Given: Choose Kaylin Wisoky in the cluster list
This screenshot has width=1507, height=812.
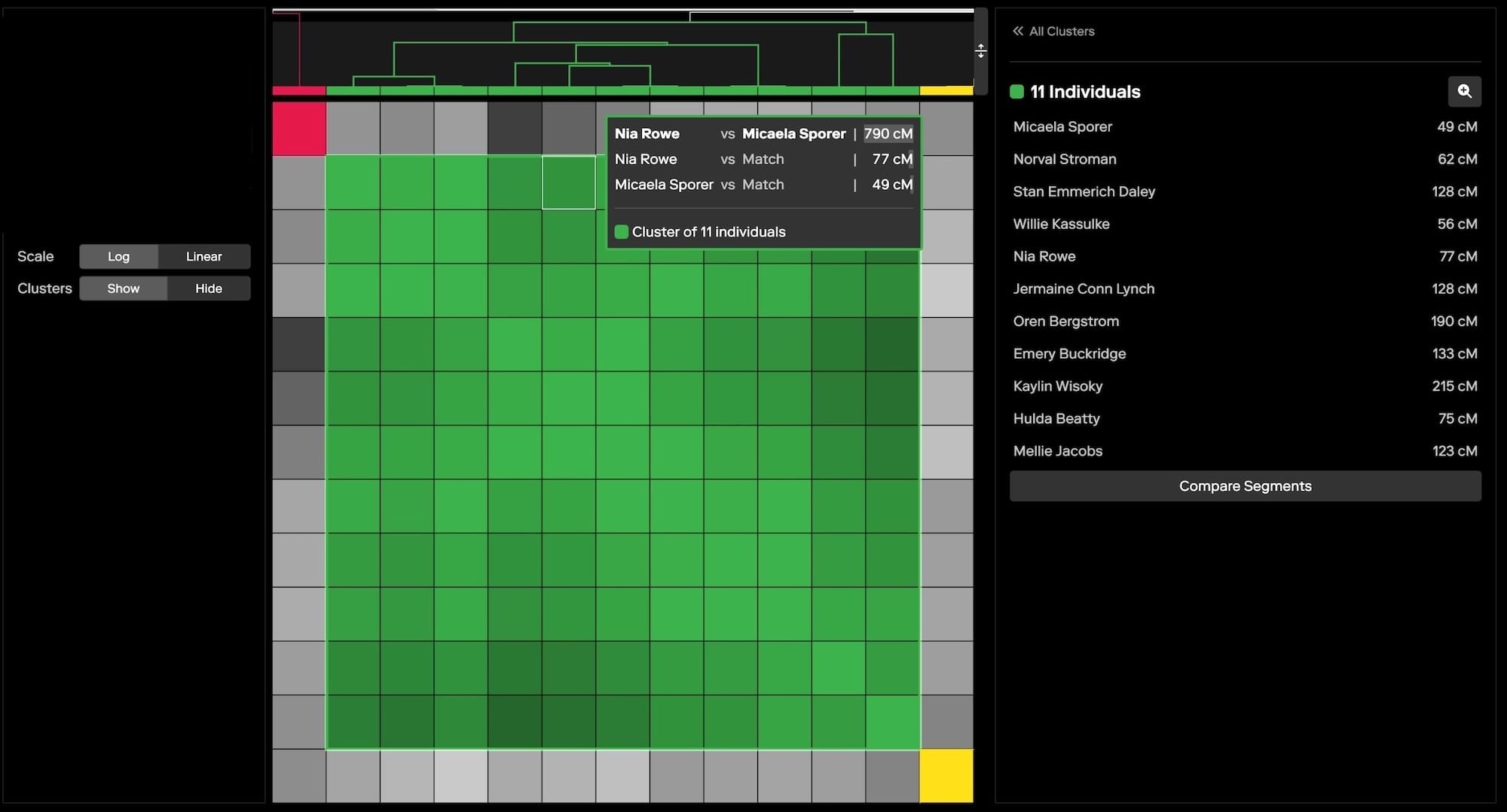Looking at the screenshot, I should coord(1057,386).
